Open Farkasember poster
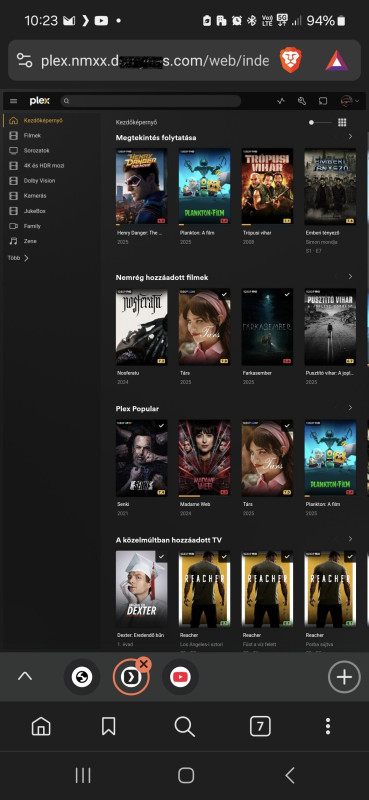 267,327
